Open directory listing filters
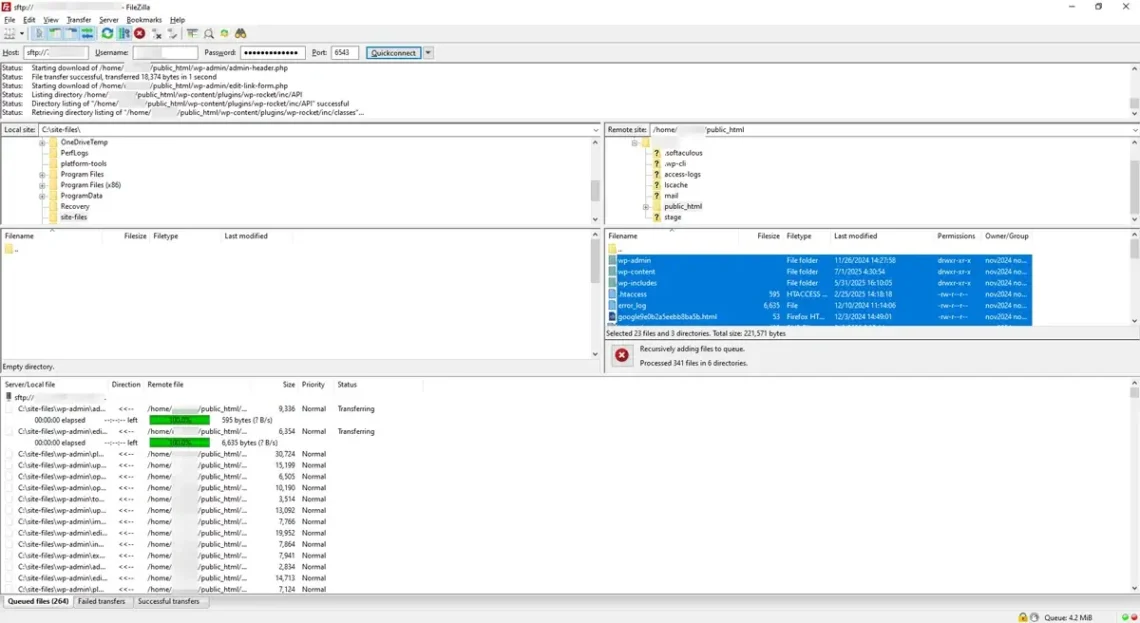1140x623 pixels. tap(192, 33)
